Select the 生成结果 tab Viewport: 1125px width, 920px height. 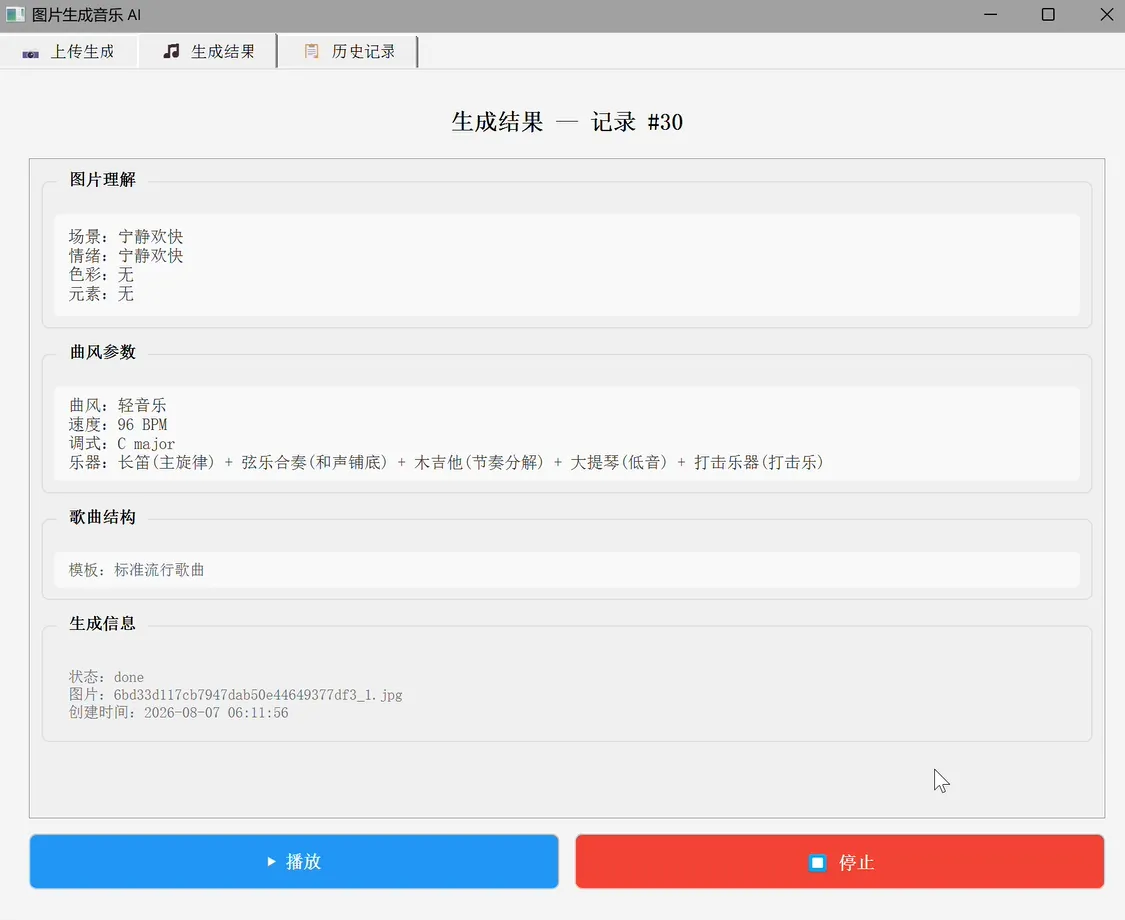pyautogui.click(x=208, y=51)
